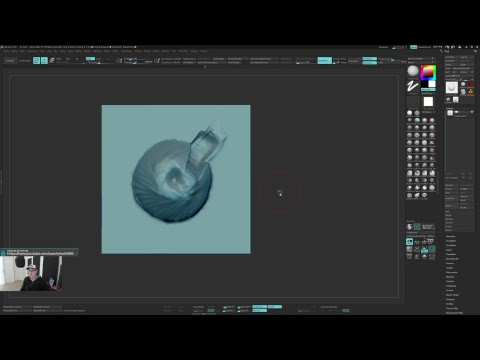The height and width of the screenshot is (360, 480).
Task: Select the gizmo transform icon beside Draw
Action: (x=52, y=60)
